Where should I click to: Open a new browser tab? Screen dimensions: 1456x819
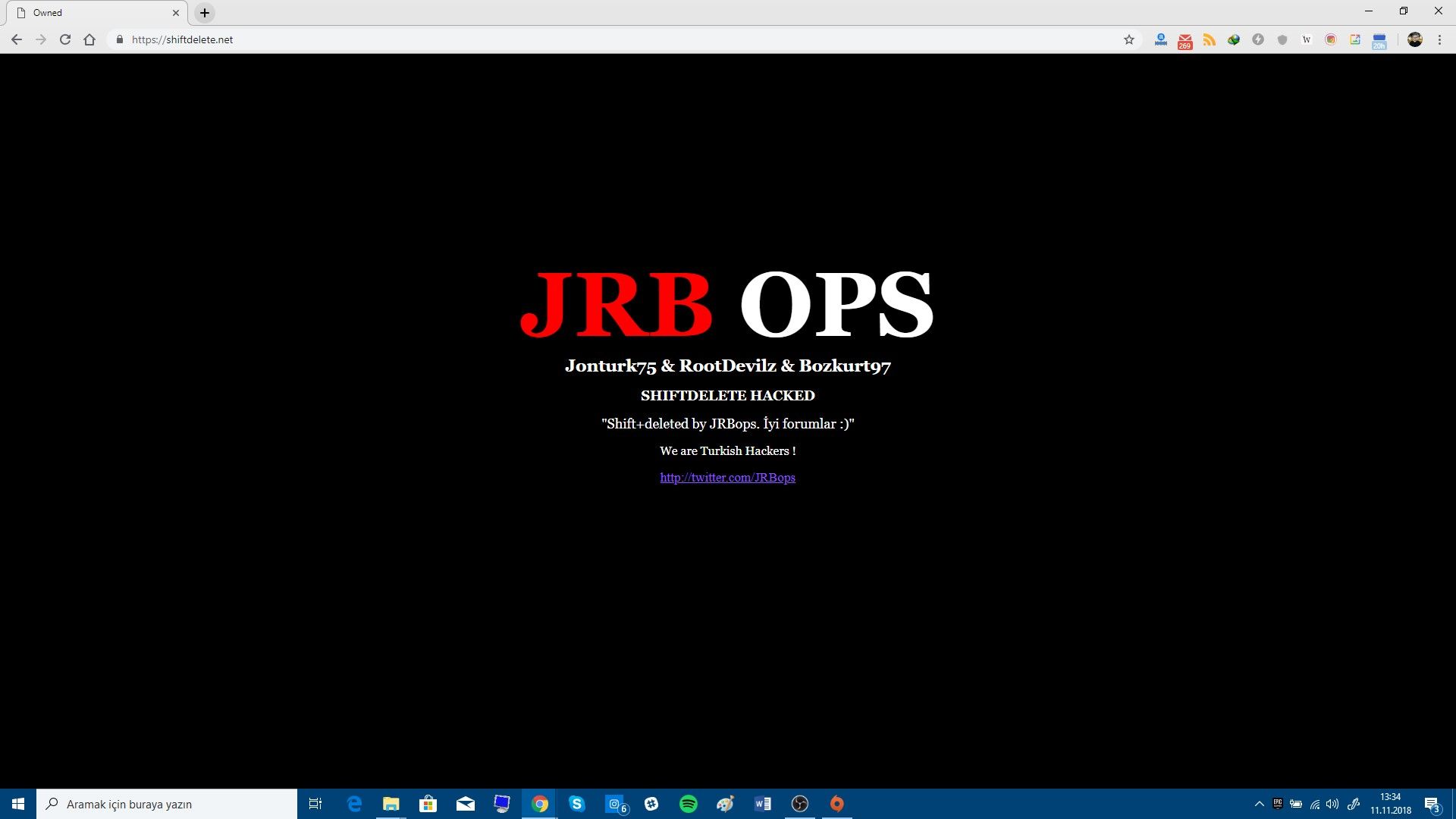(x=204, y=13)
